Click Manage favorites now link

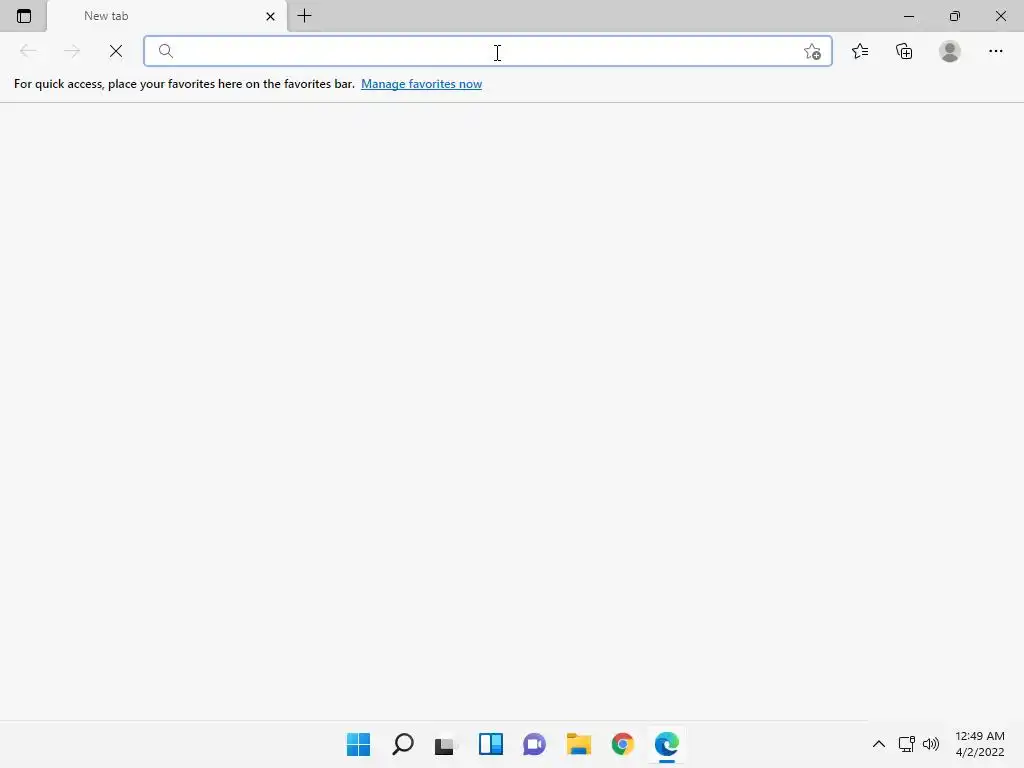coord(421,84)
